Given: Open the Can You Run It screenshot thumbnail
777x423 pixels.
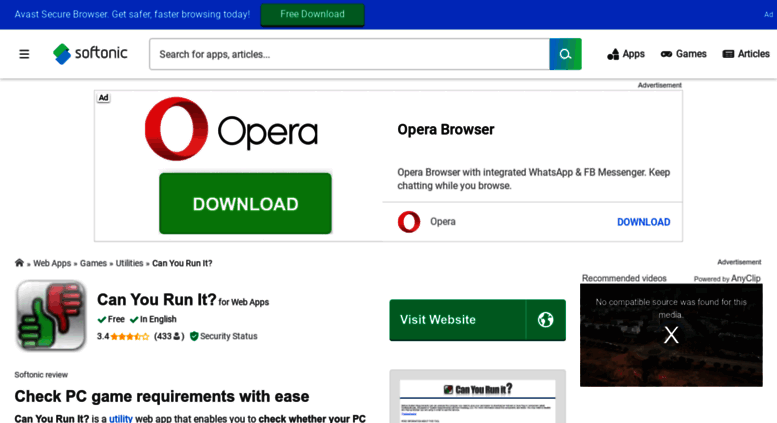Looking at the screenshot, I should [x=477, y=396].
